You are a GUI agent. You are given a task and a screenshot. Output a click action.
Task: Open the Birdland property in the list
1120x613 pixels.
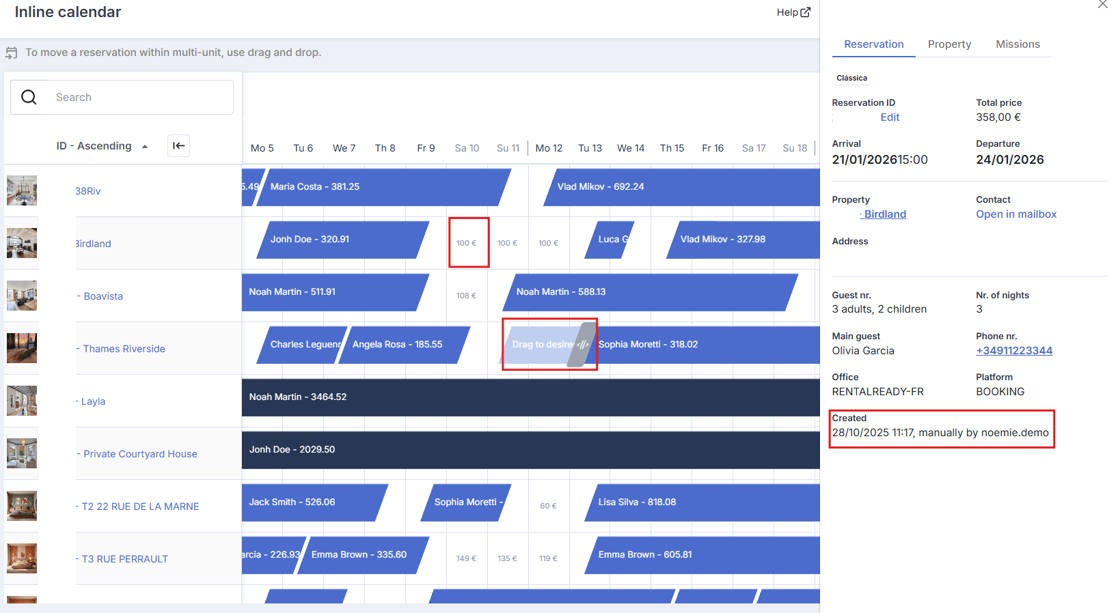coord(93,244)
